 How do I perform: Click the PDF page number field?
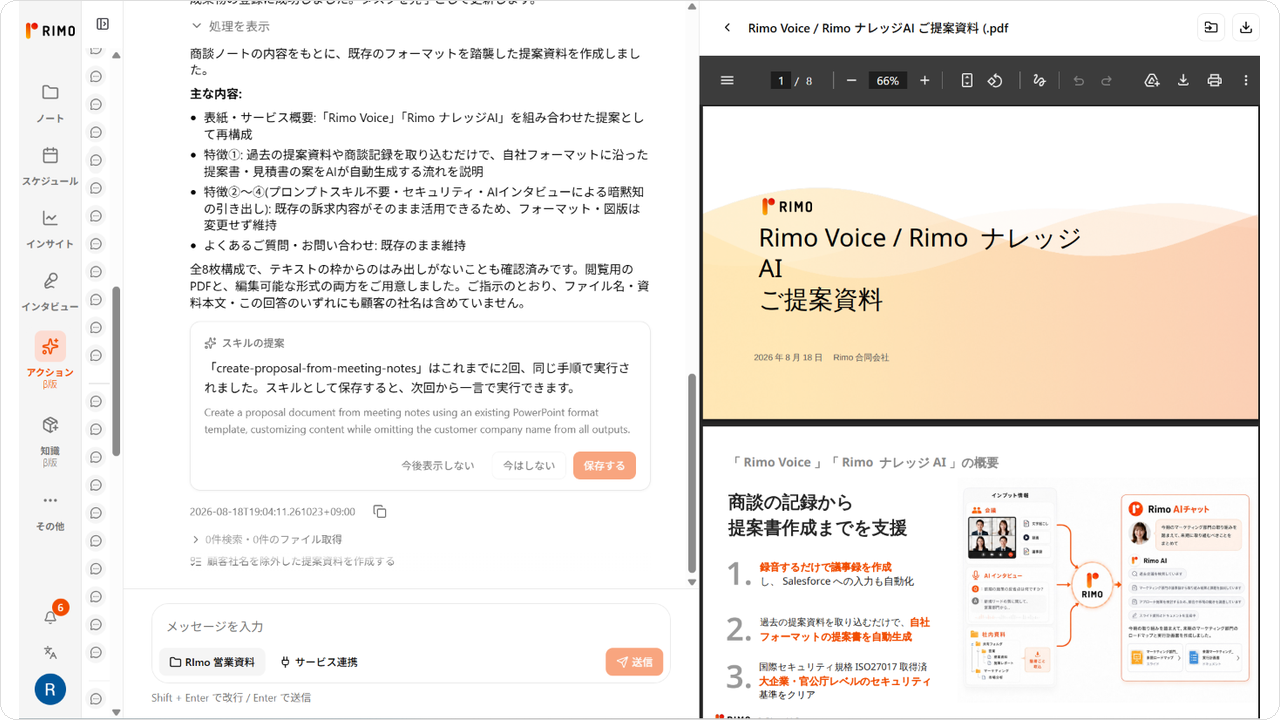click(x=781, y=80)
